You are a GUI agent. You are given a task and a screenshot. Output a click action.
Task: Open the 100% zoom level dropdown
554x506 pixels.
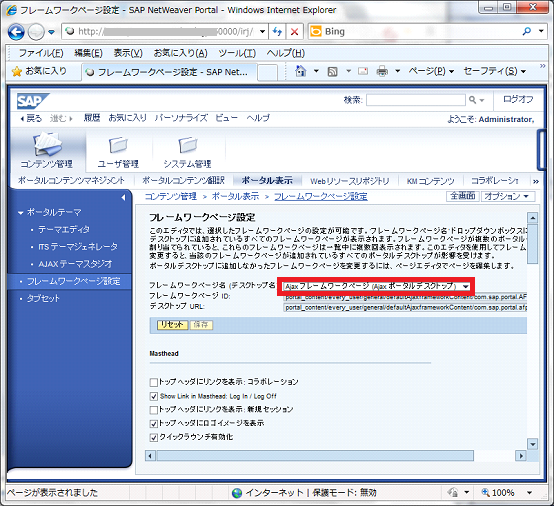click(529, 493)
